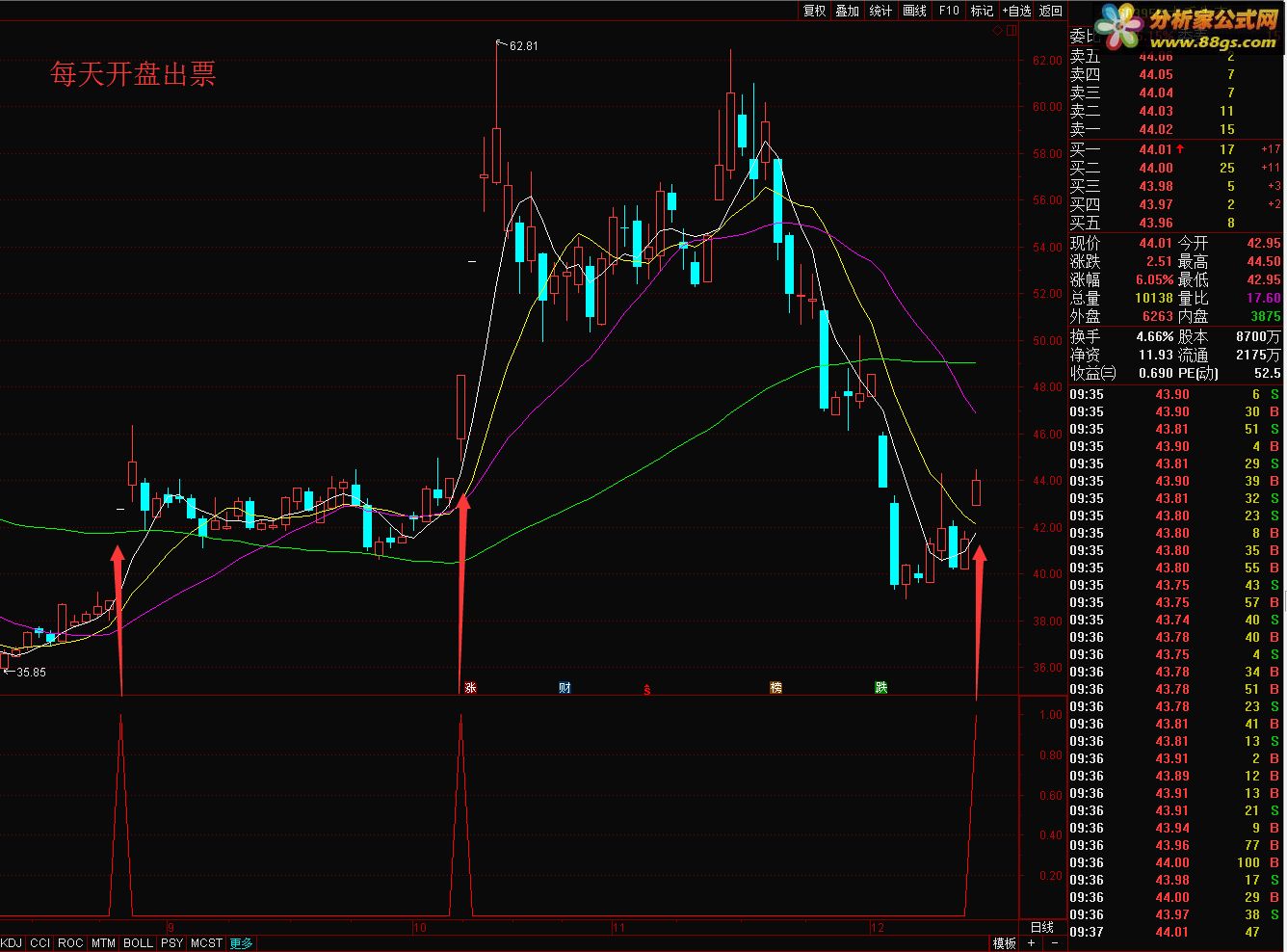The width and height of the screenshot is (1287, 952).
Task: Click the diamond icon at chart corner
Action: (998, 31)
